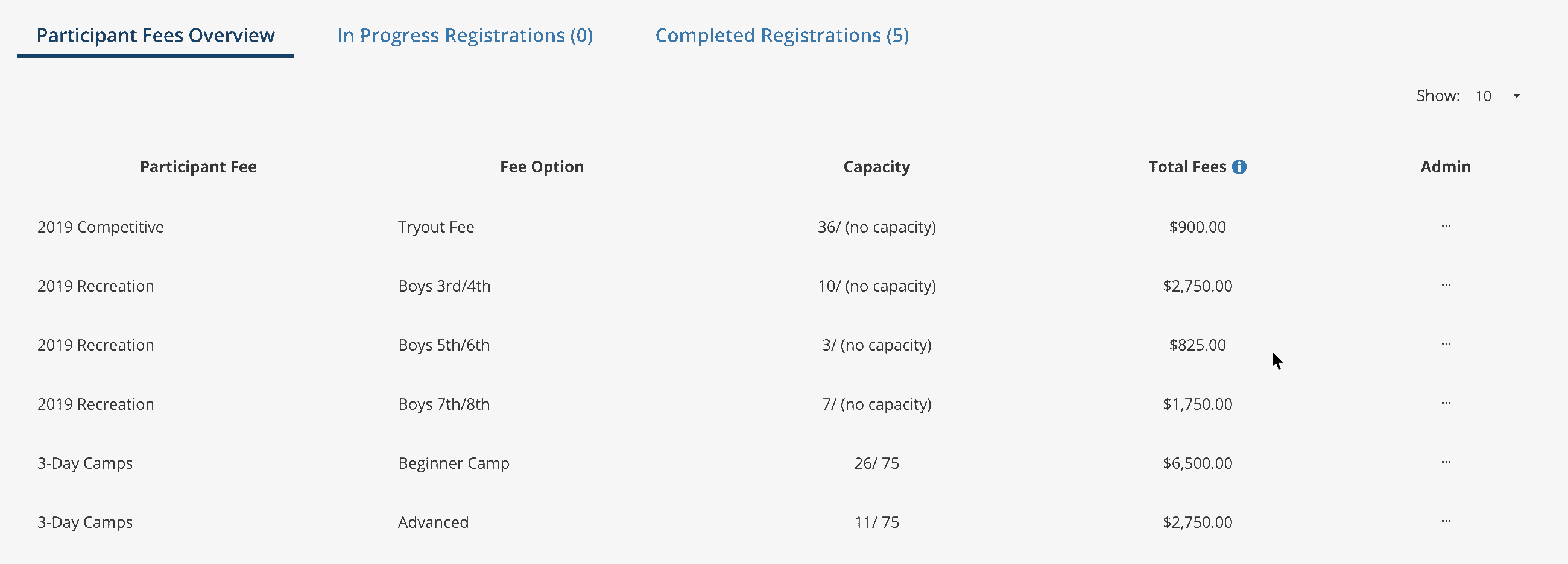Open admin menu for Beginner Camp row
This screenshot has width=1568, height=564.
1446,462
